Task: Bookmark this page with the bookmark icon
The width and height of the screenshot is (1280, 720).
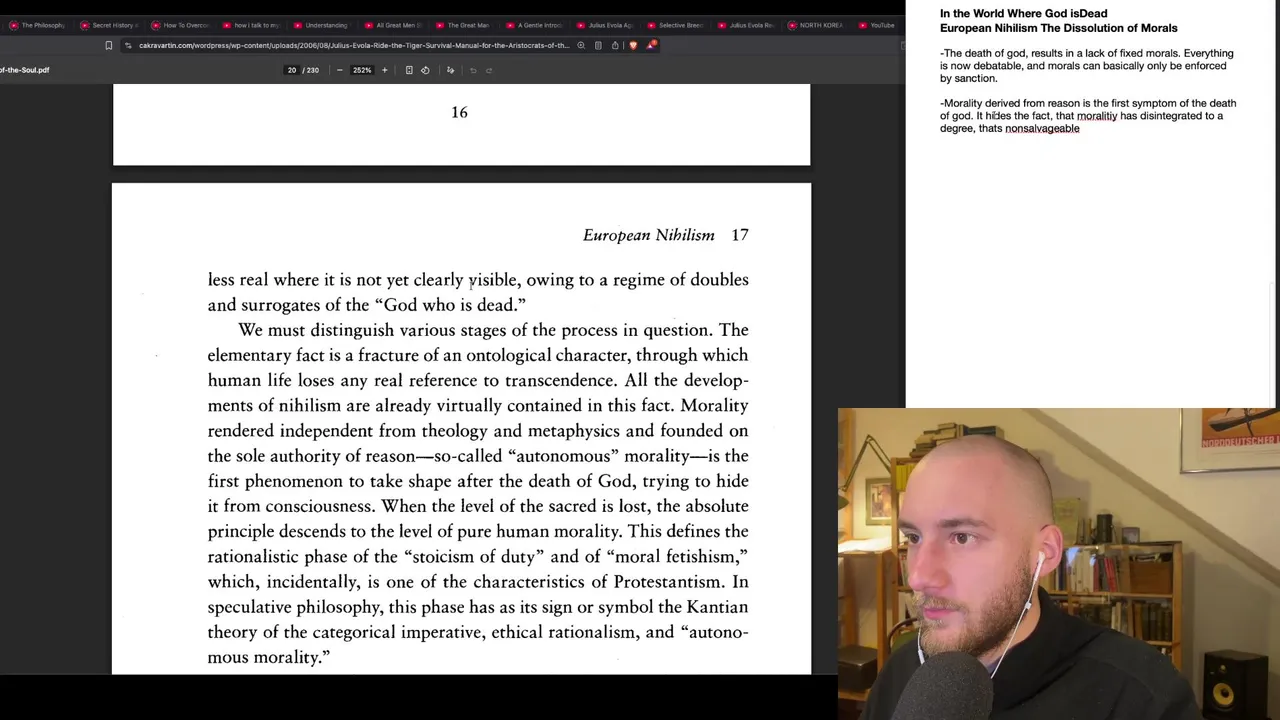Action: tap(108, 45)
